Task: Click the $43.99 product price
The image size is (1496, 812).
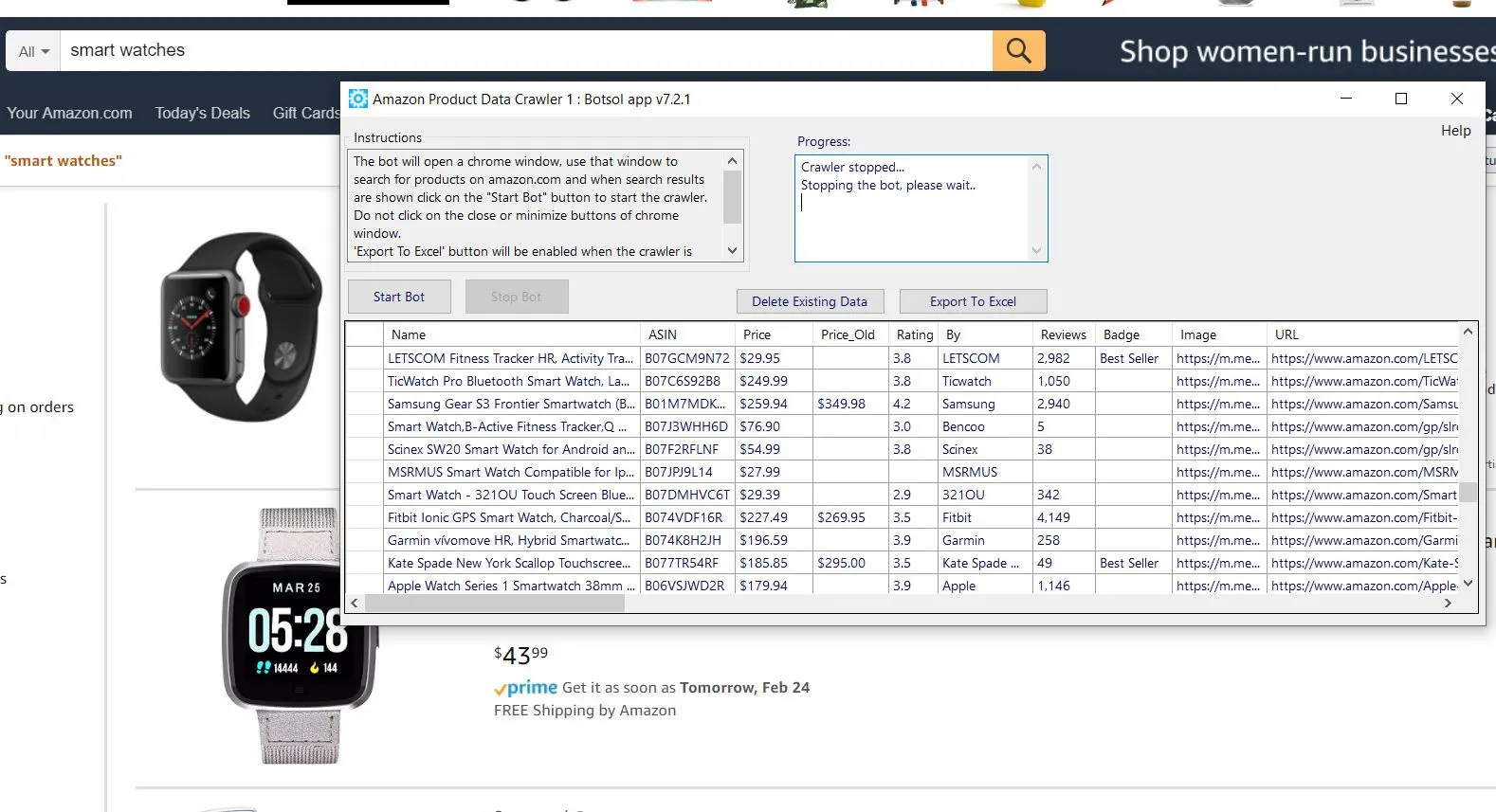Action: pyautogui.click(x=520, y=655)
